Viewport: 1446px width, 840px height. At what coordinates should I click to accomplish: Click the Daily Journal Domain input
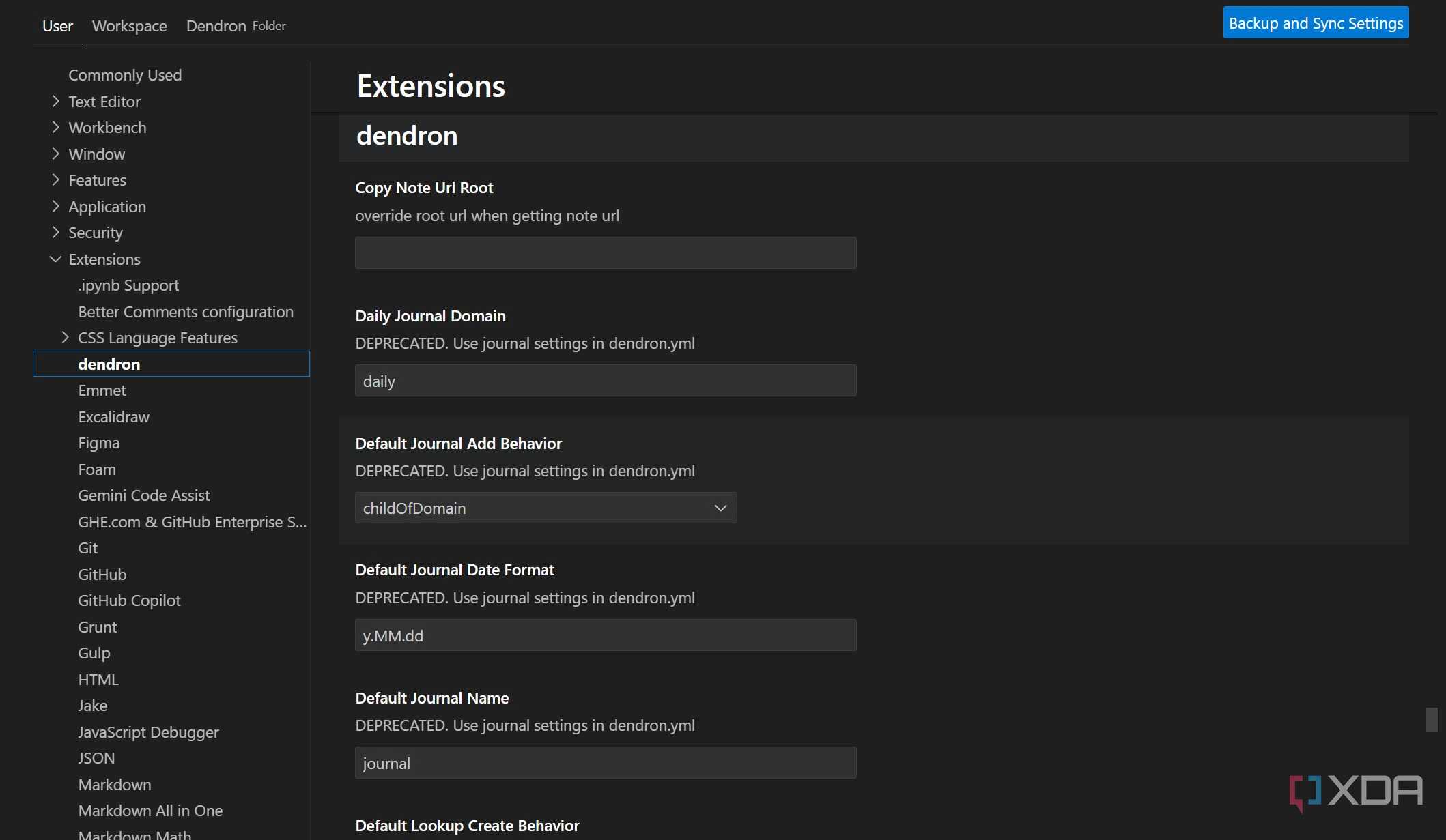pos(606,381)
